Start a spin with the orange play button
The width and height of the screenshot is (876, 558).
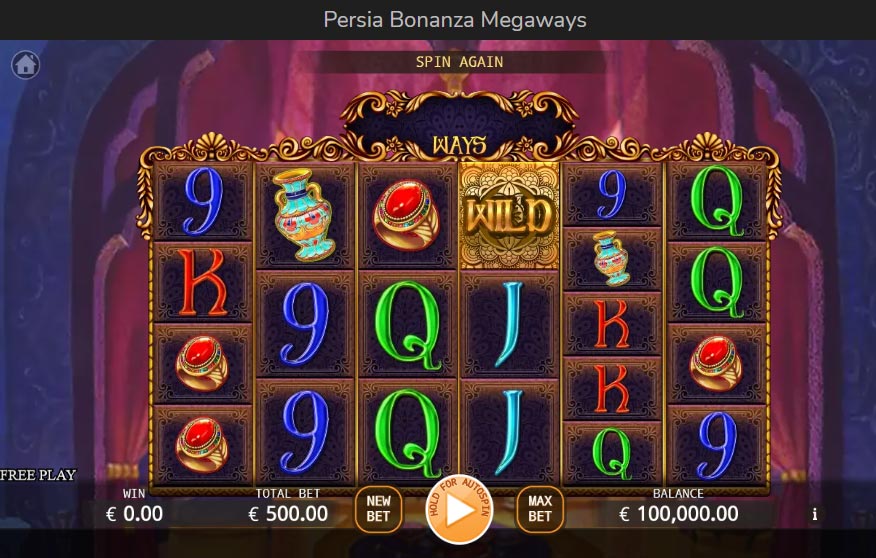pos(459,510)
